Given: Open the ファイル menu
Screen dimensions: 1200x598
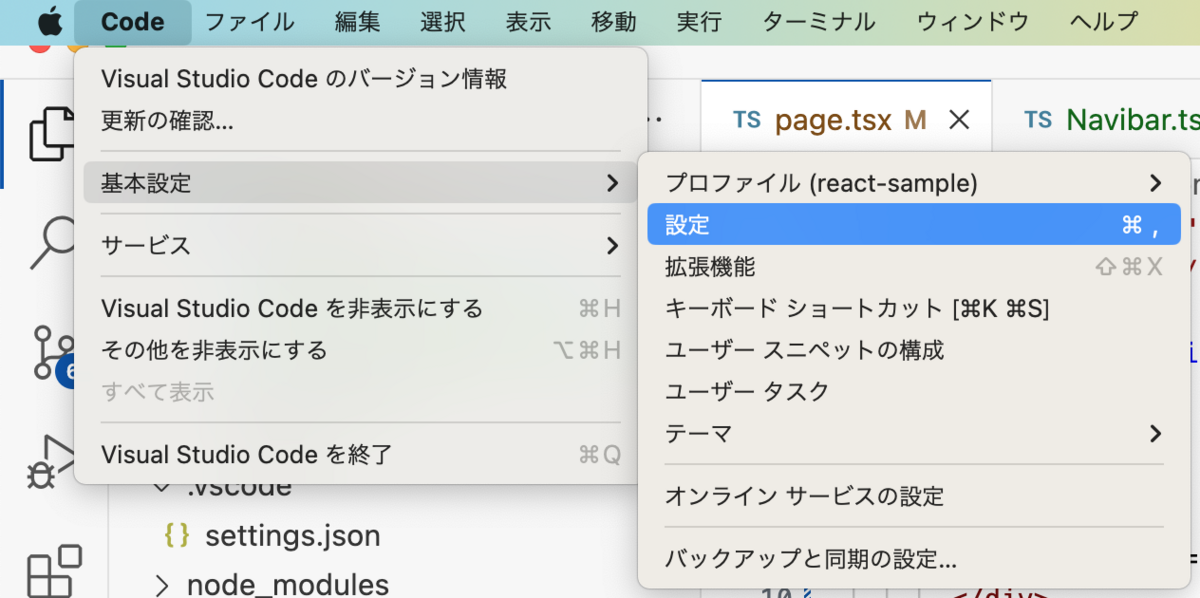Looking at the screenshot, I should [x=250, y=21].
